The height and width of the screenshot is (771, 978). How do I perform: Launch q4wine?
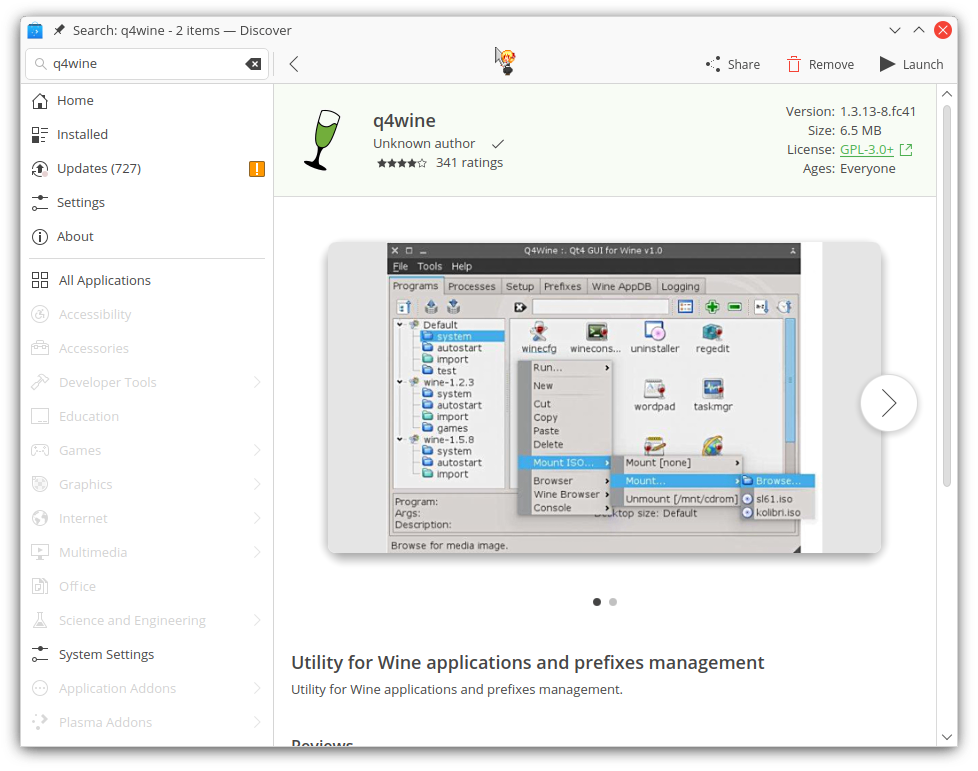point(911,64)
